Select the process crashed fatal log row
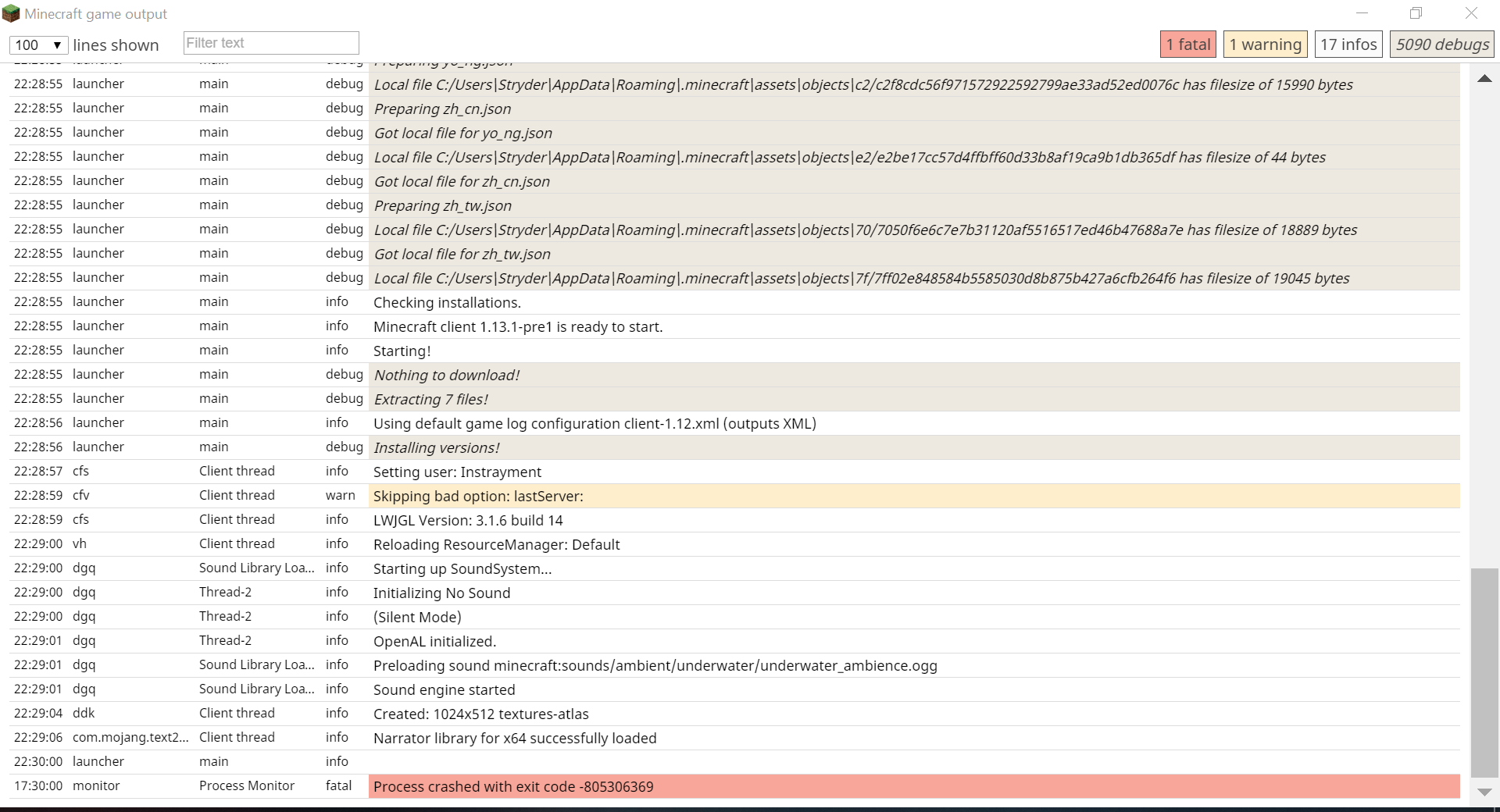 pos(513,787)
